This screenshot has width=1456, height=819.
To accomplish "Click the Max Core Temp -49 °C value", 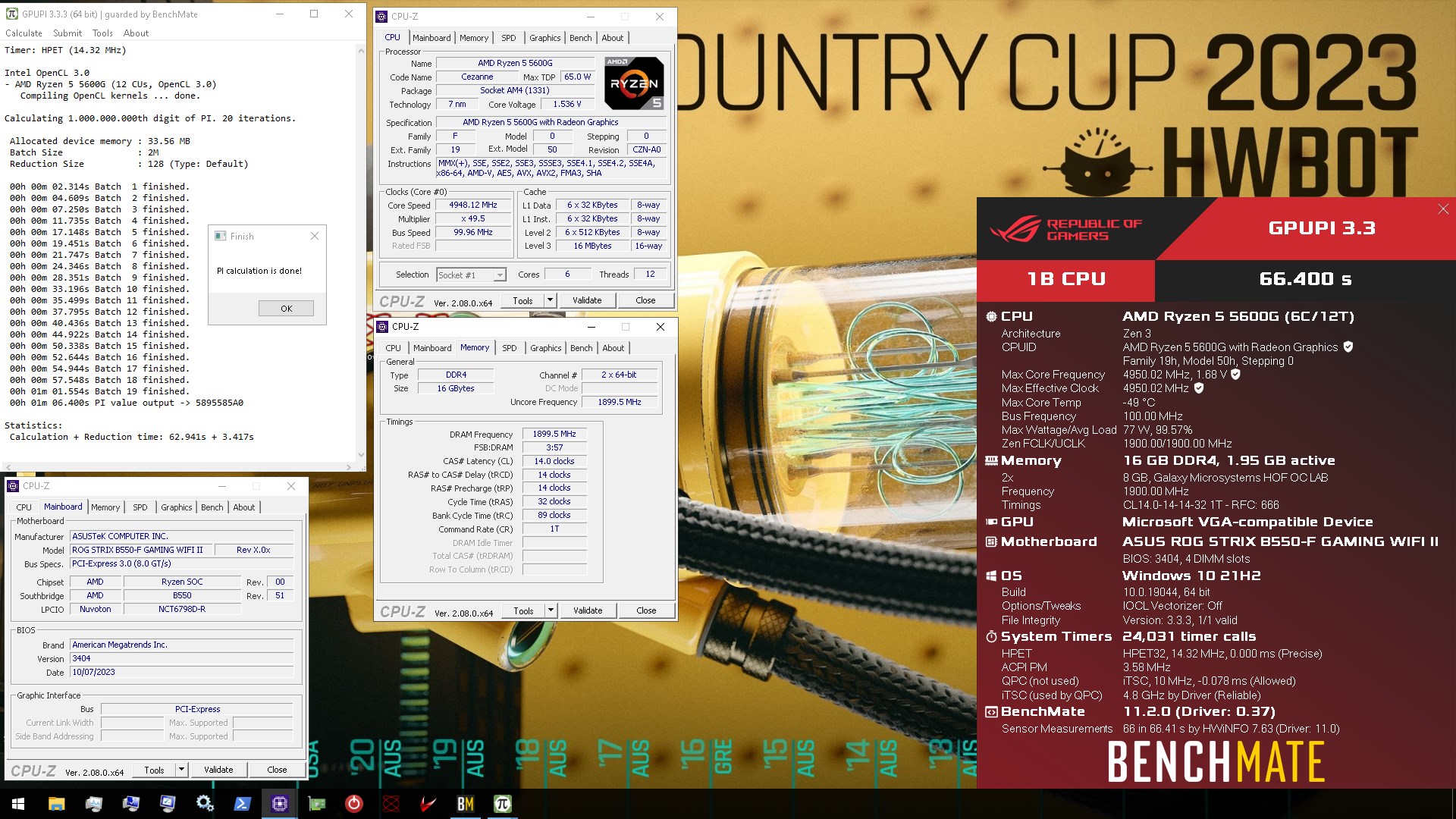I will (x=1139, y=402).
